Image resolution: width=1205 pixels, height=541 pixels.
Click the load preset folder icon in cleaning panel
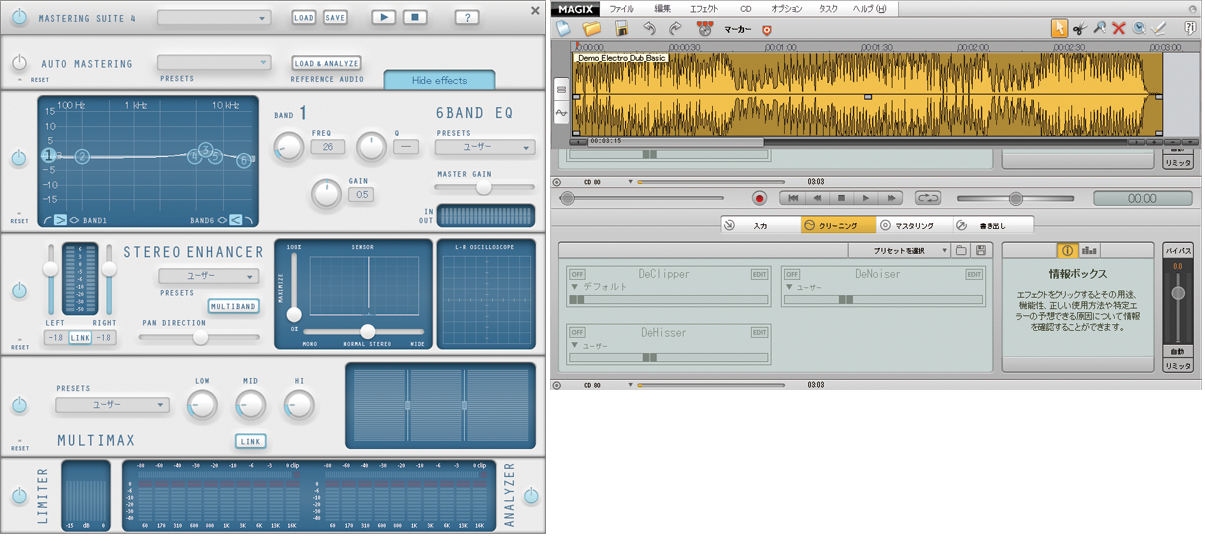(x=961, y=250)
